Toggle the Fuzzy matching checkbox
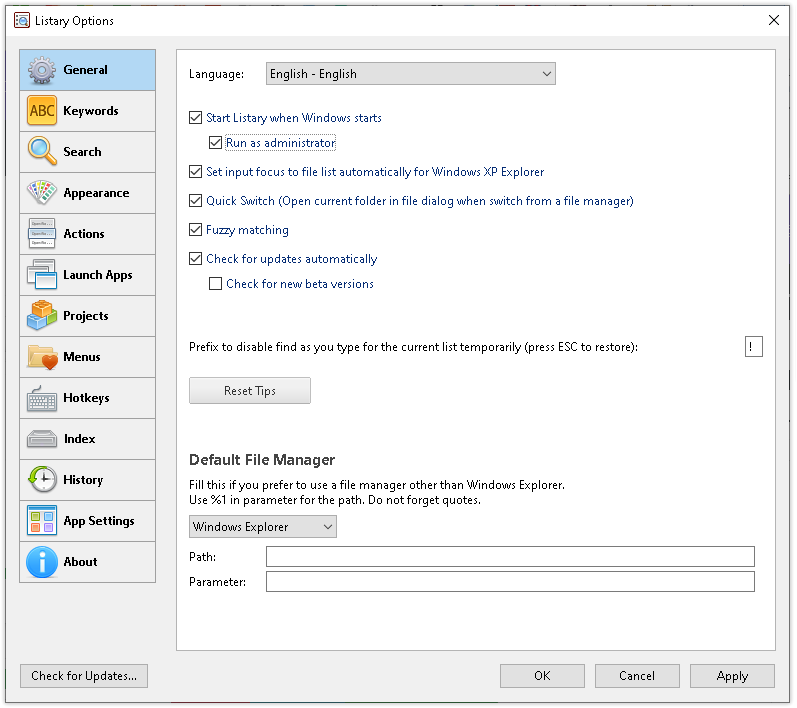Viewport: 797px width, 708px height. click(x=196, y=230)
